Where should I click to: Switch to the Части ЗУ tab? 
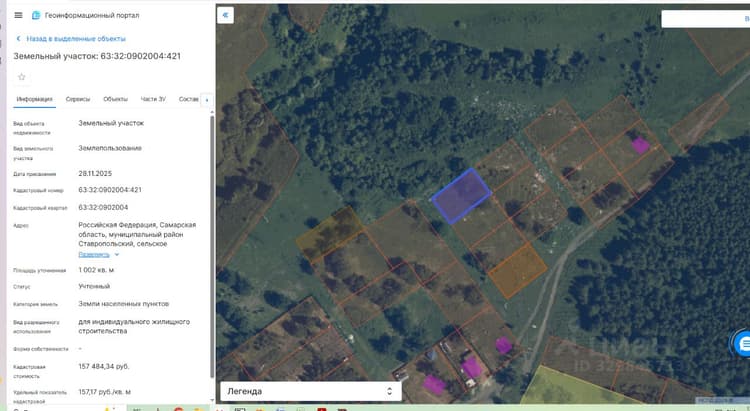(153, 99)
